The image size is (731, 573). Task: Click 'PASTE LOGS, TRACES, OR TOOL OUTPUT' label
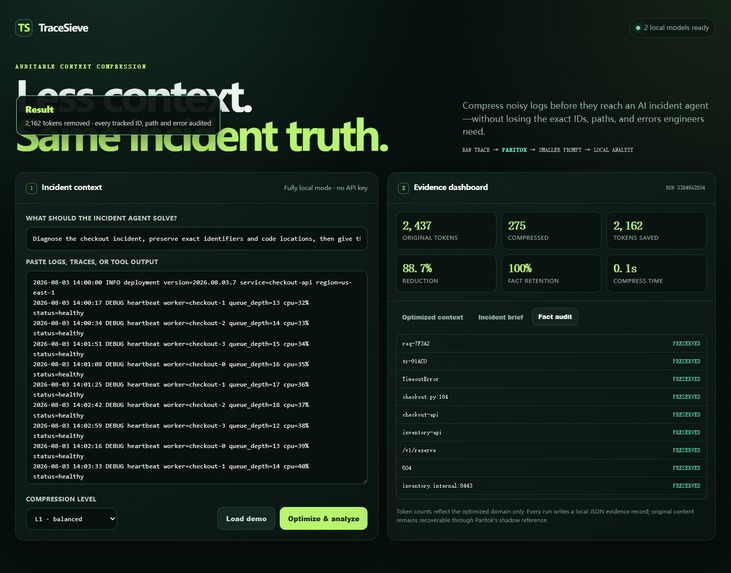(x=92, y=262)
